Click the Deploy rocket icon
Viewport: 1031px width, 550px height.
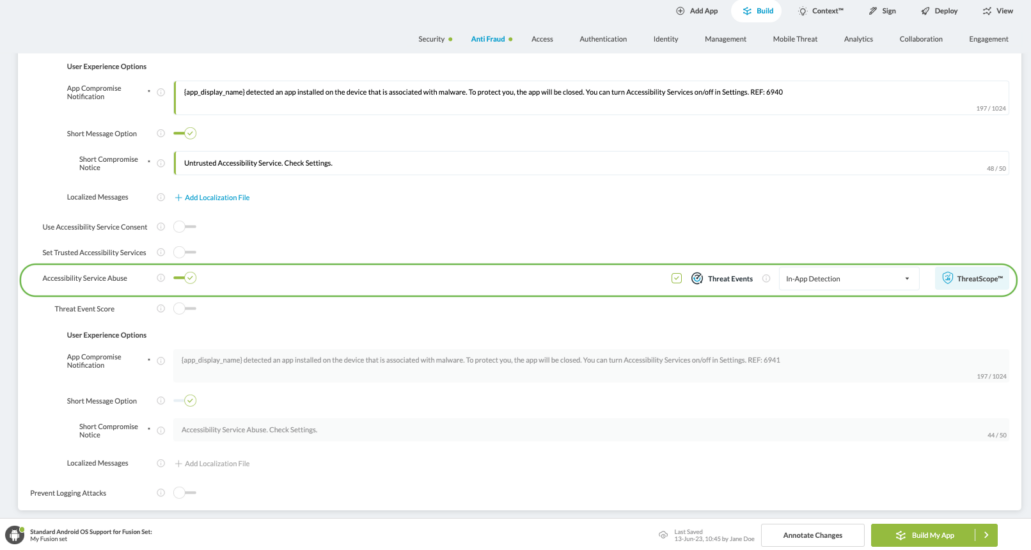tap(925, 11)
